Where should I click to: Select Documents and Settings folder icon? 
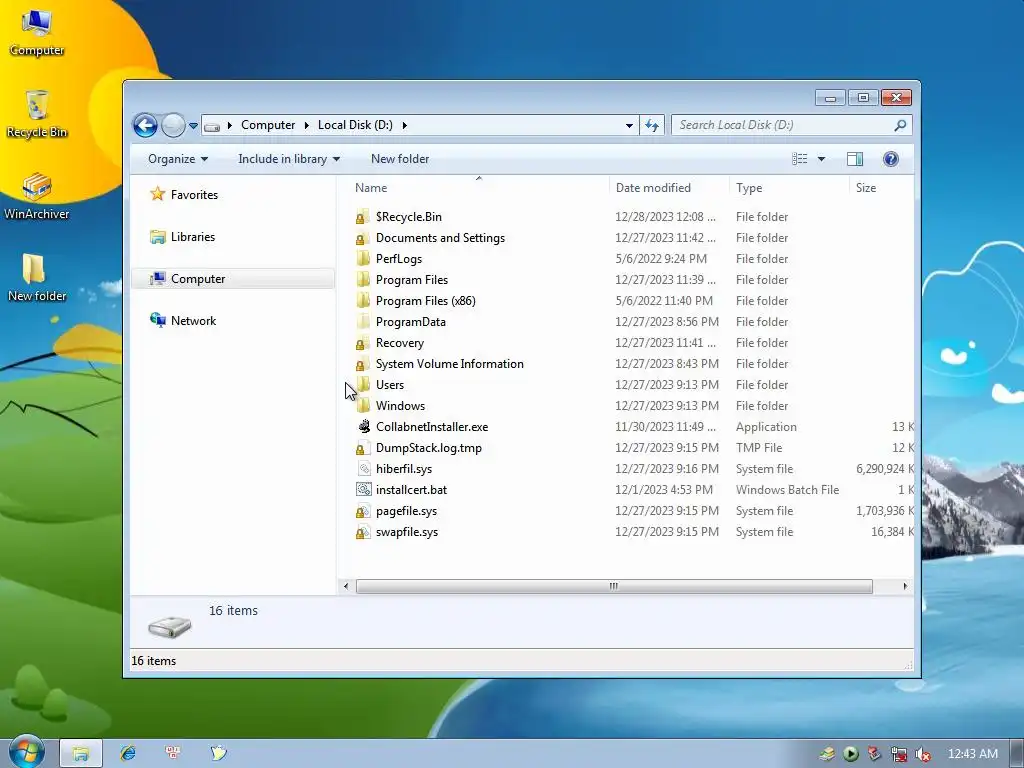tap(362, 238)
